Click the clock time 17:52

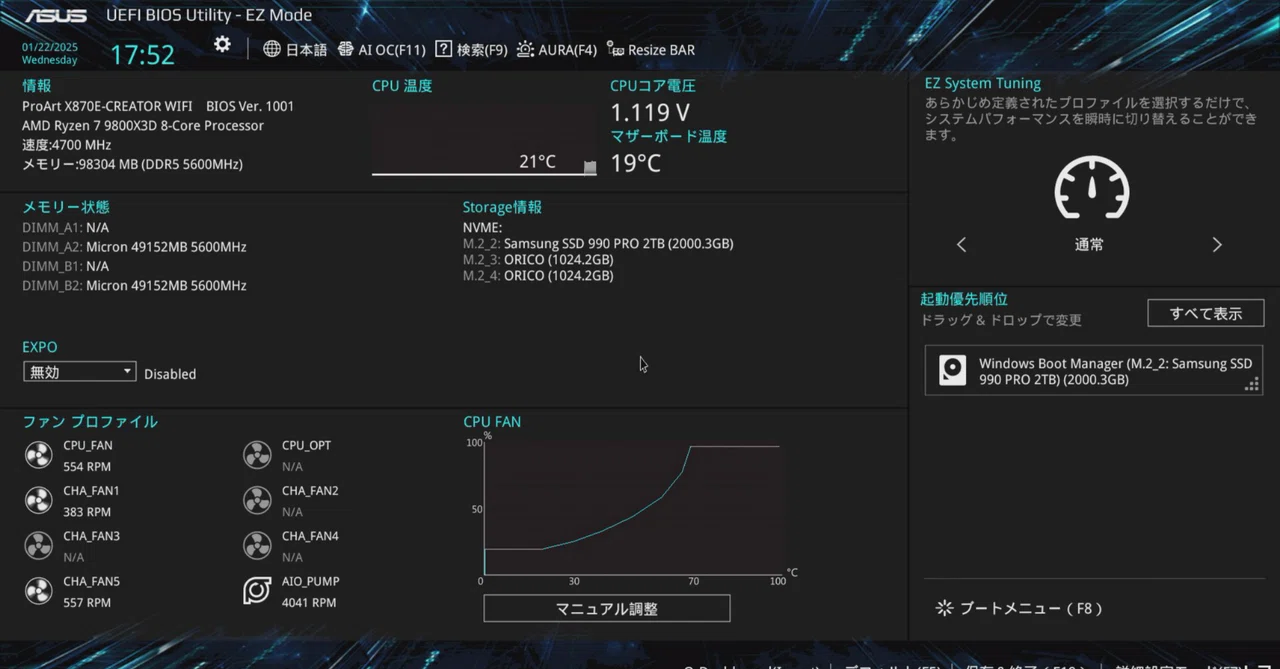[142, 55]
